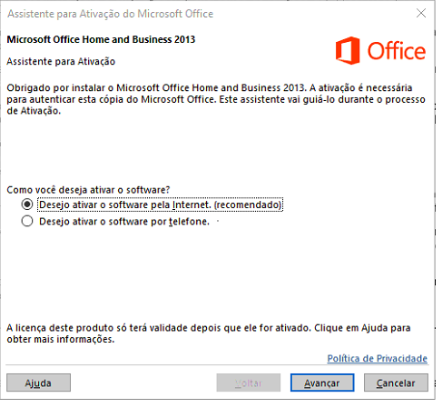Click the 'Como você deseja ativar o software?' question
This screenshot has height=402, width=436.
click(x=88, y=190)
